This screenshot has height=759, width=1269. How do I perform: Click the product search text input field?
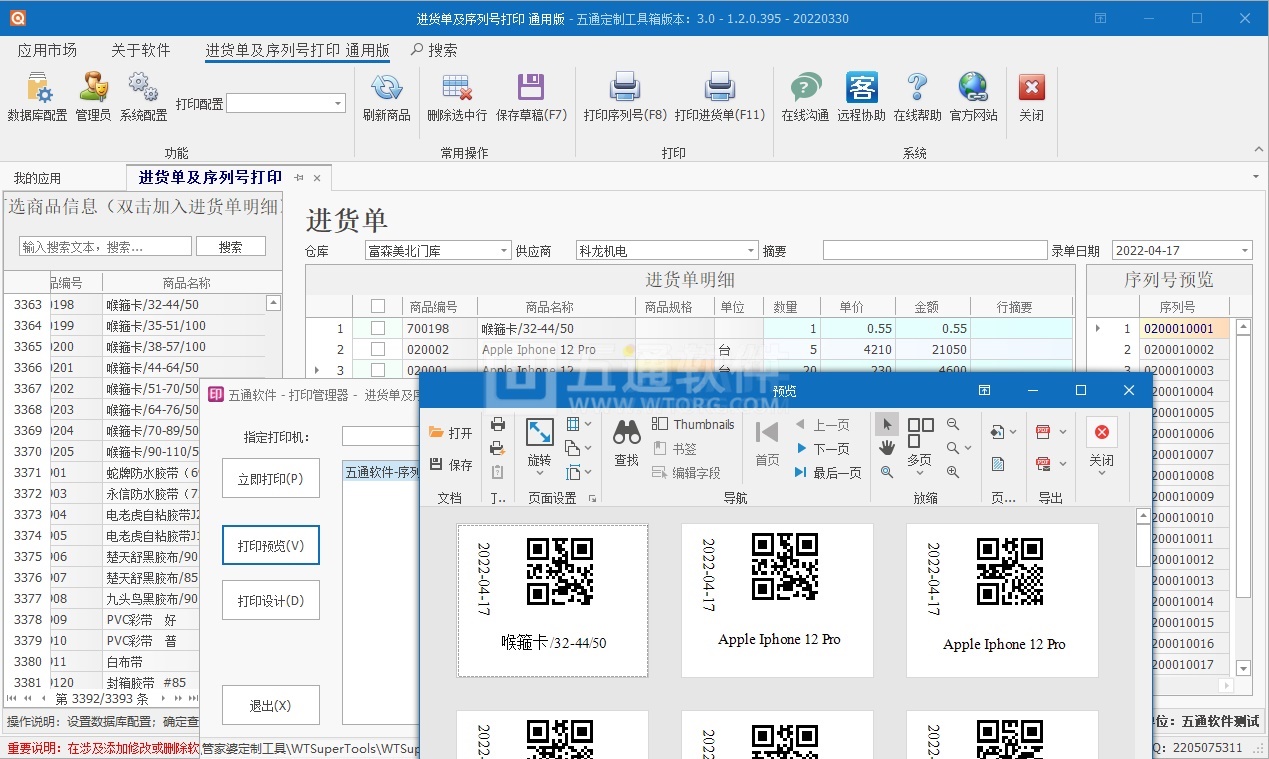[x=105, y=246]
